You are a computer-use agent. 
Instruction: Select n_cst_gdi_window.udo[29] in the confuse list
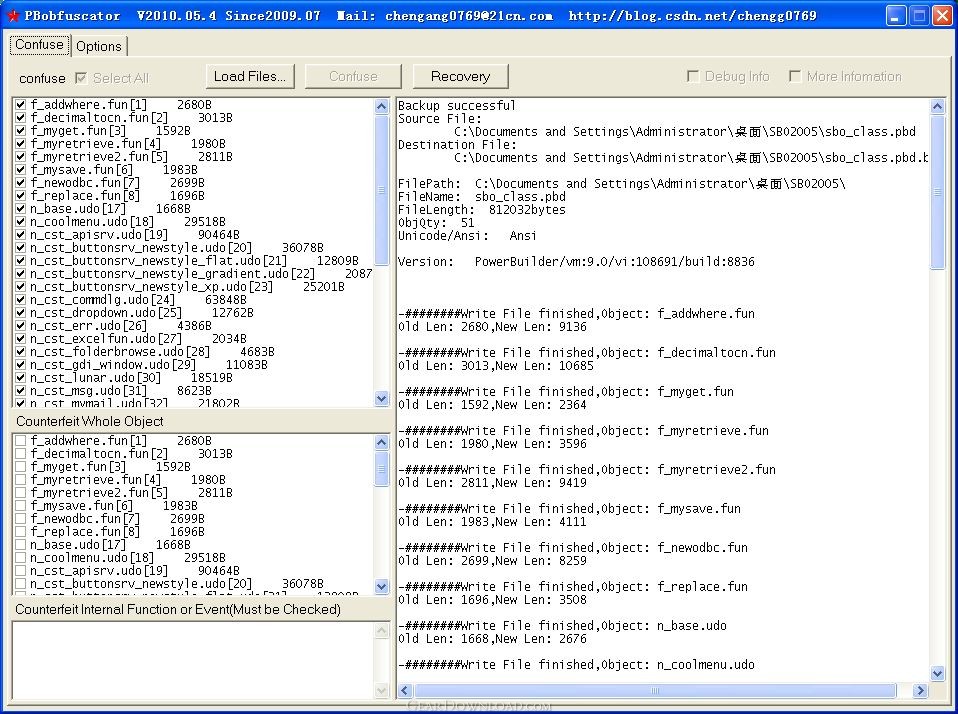148,365
